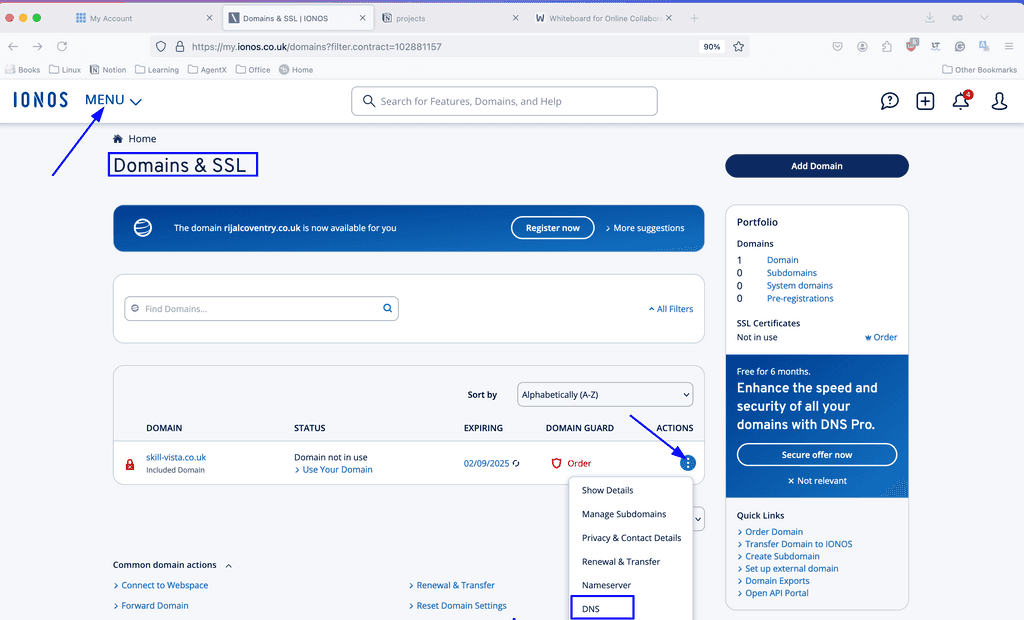1024x620 pixels.
Task: Dismiss promo with Not relevant
Action: [x=816, y=481]
